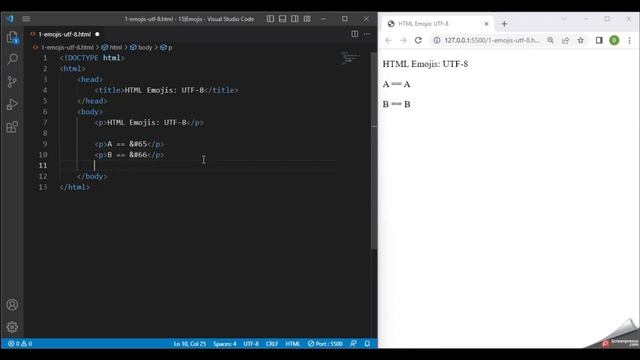
Task: Open the Manage gear menu
Action: (12, 327)
